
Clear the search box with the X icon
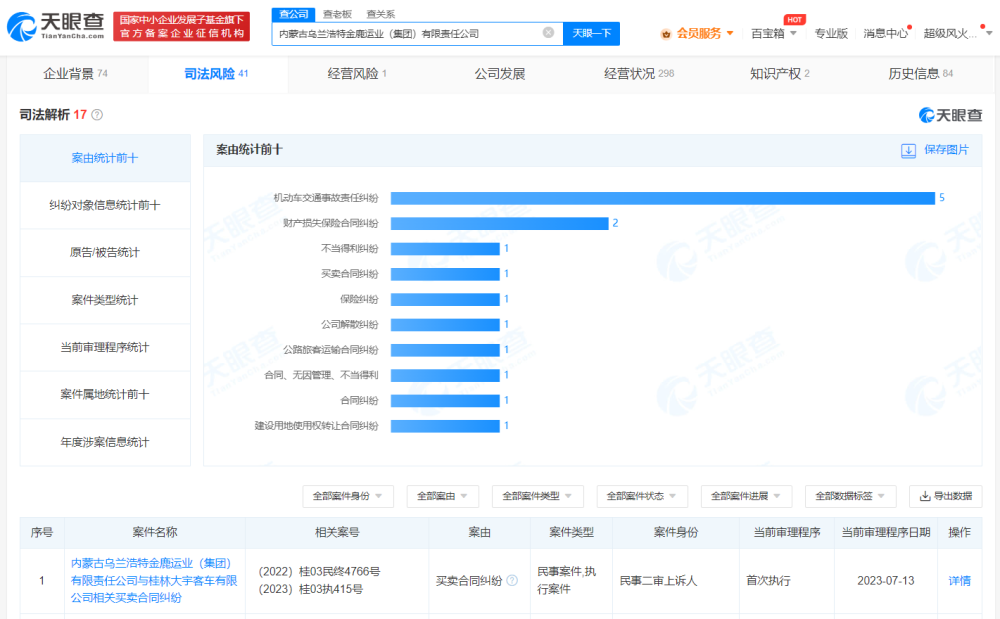point(548,33)
